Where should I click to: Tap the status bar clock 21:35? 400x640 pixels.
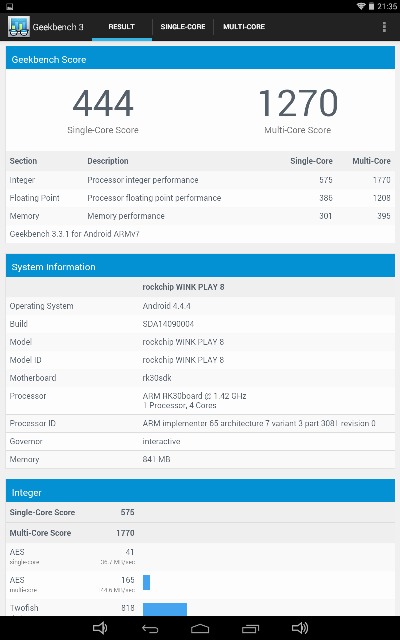coord(387,6)
